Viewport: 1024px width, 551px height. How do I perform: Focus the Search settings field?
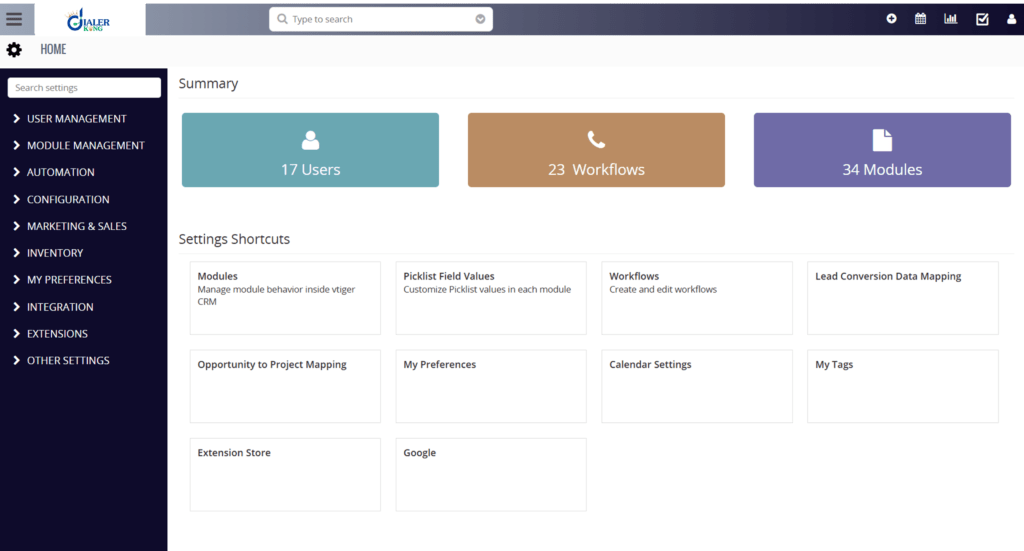point(84,88)
